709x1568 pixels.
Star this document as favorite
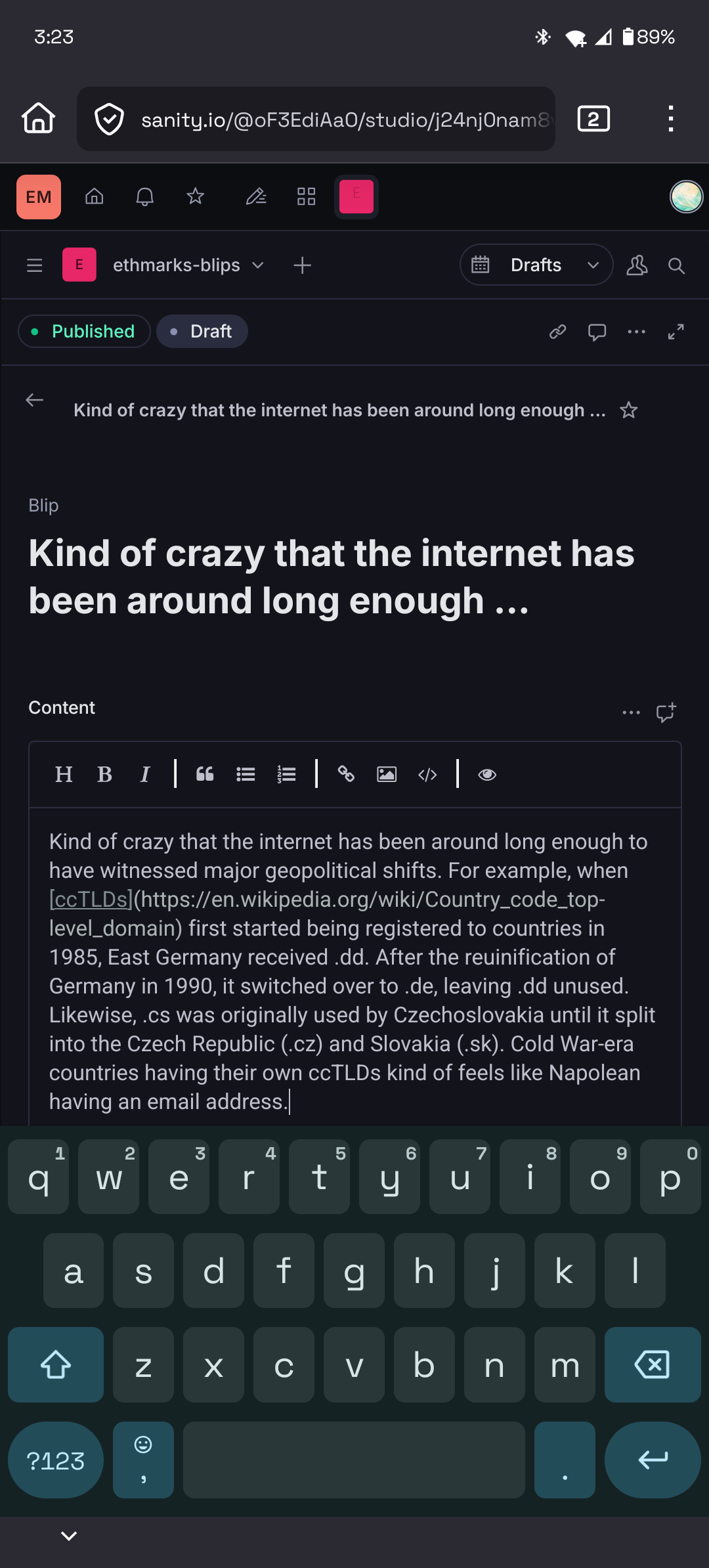628,410
